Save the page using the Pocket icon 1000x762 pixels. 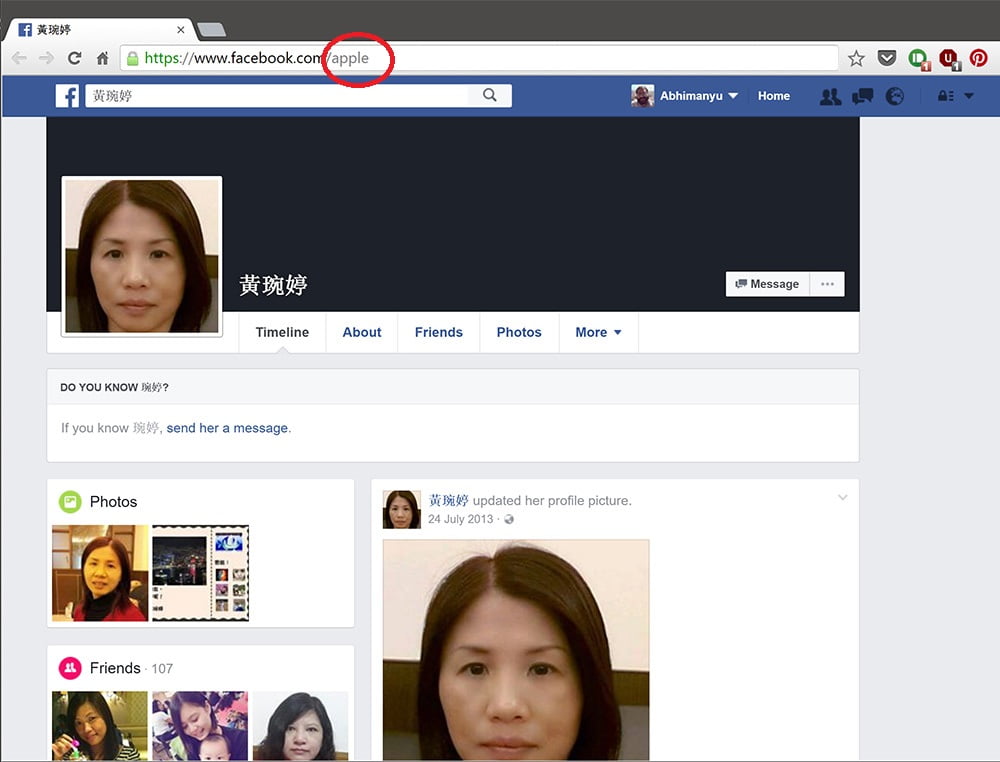[887, 58]
